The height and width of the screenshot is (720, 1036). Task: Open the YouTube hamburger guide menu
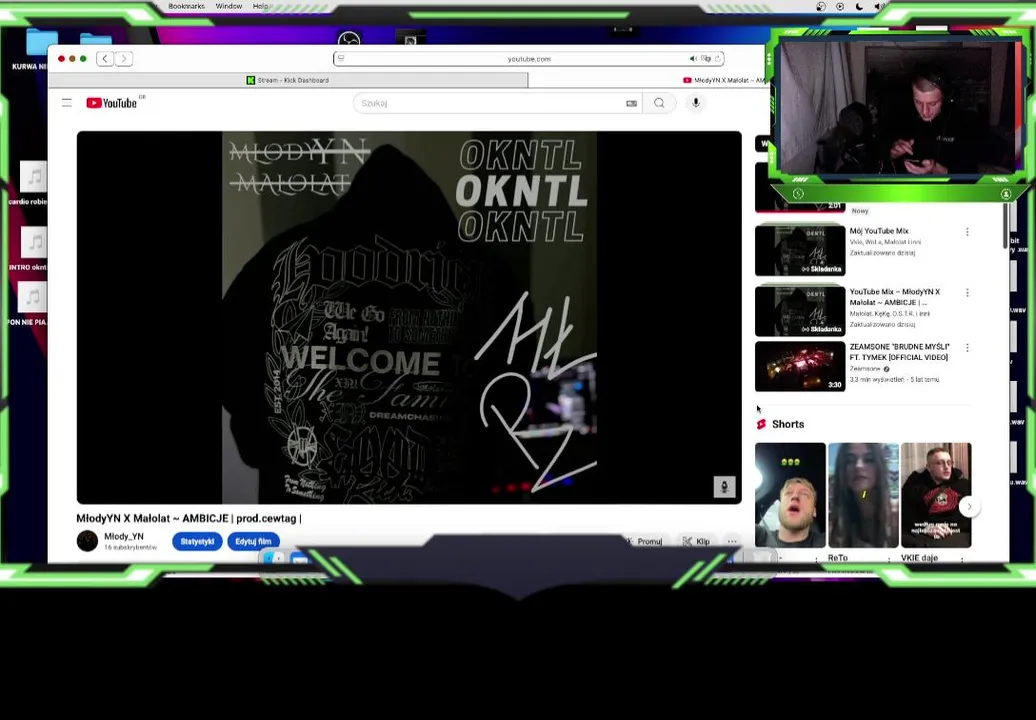point(67,103)
